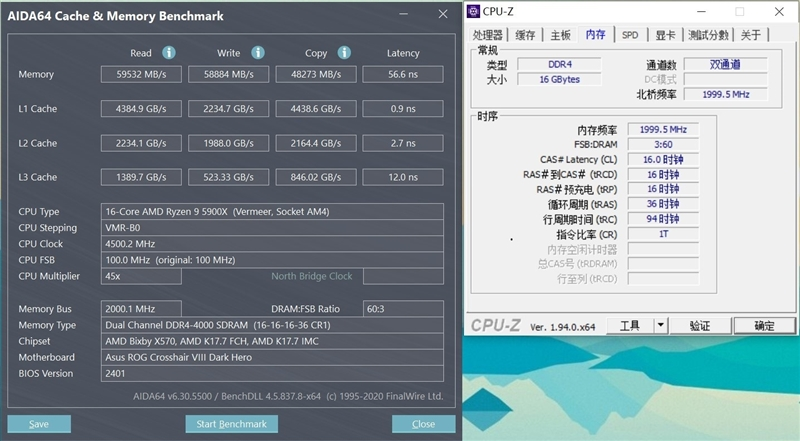Click the CPU Multiplier value 45x
Image resolution: width=800 pixels, height=441 pixels.
click(141, 276)
